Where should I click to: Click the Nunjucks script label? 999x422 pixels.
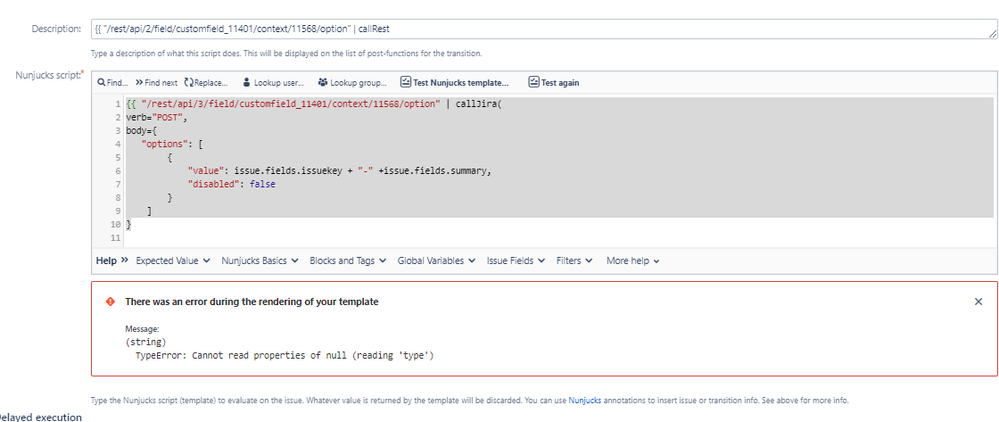pos(49,75)
